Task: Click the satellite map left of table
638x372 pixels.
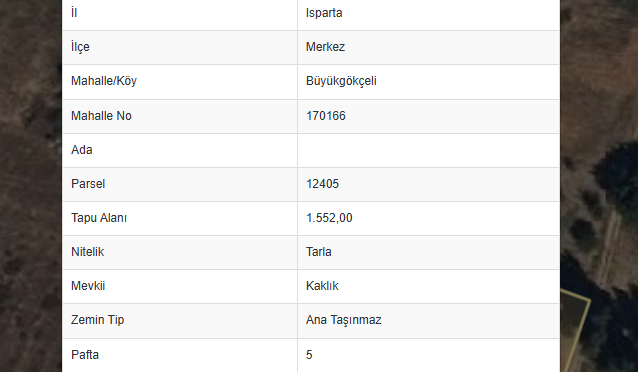Action: click(31, 186)
